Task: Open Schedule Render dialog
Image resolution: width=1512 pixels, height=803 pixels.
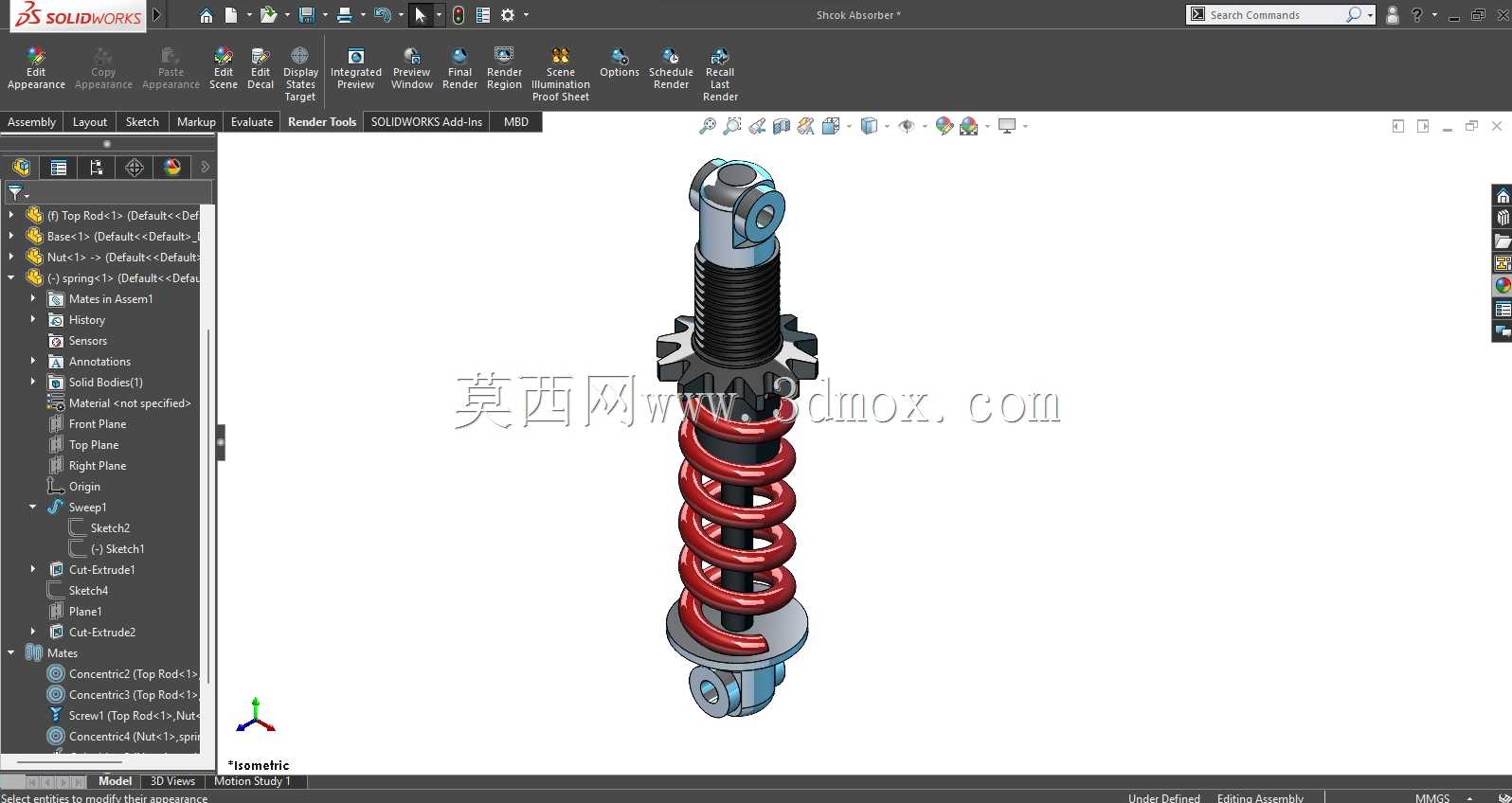Action: click(x=671, y=68)
